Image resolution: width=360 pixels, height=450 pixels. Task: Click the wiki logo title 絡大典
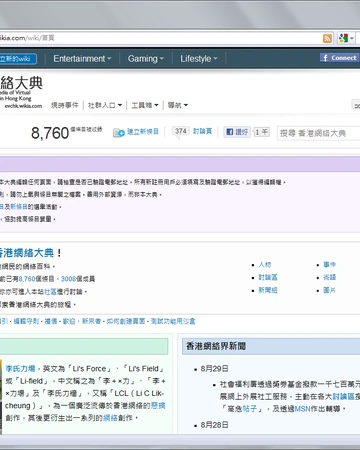point(21,83)
